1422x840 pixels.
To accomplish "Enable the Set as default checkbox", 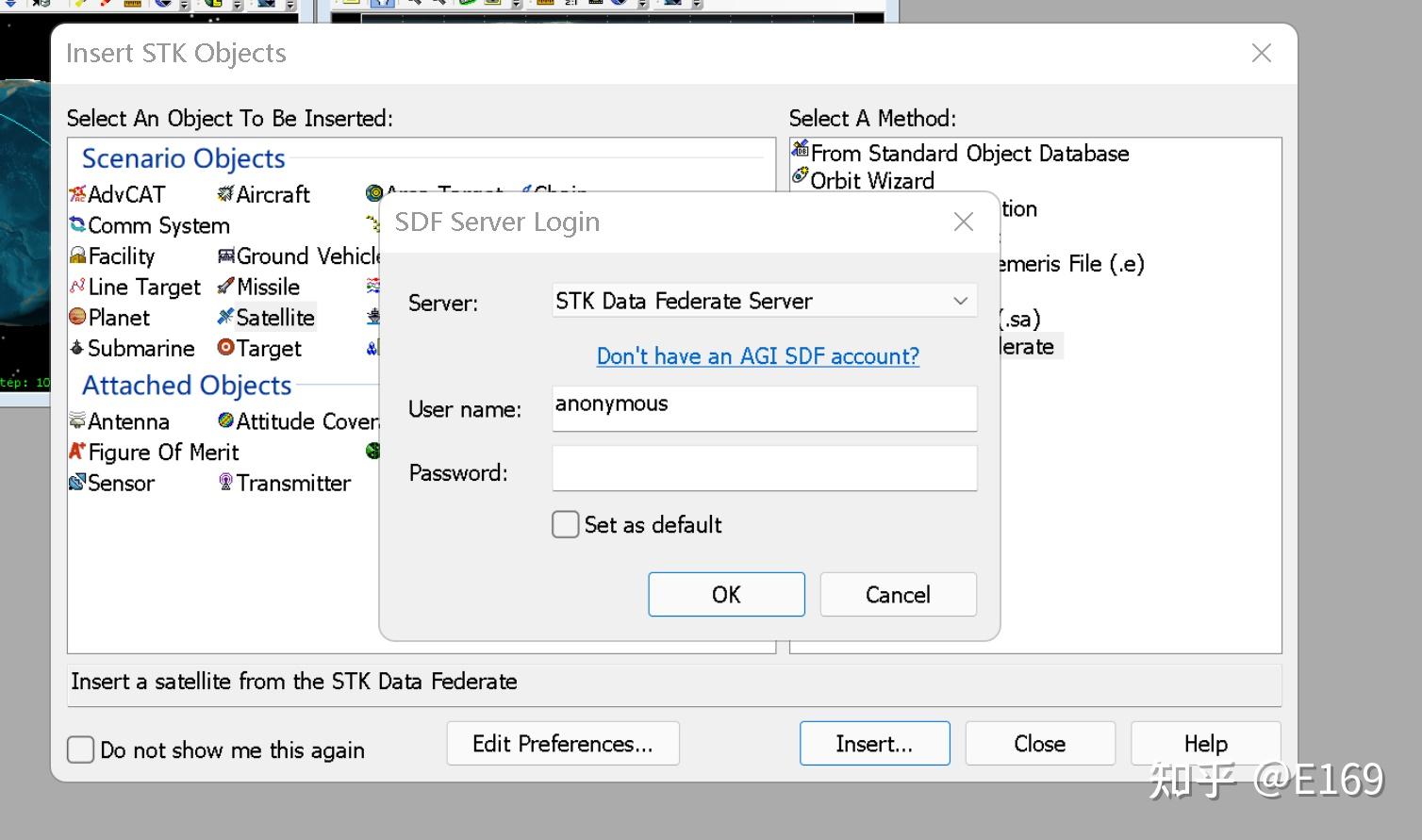I will coord(565,524).
